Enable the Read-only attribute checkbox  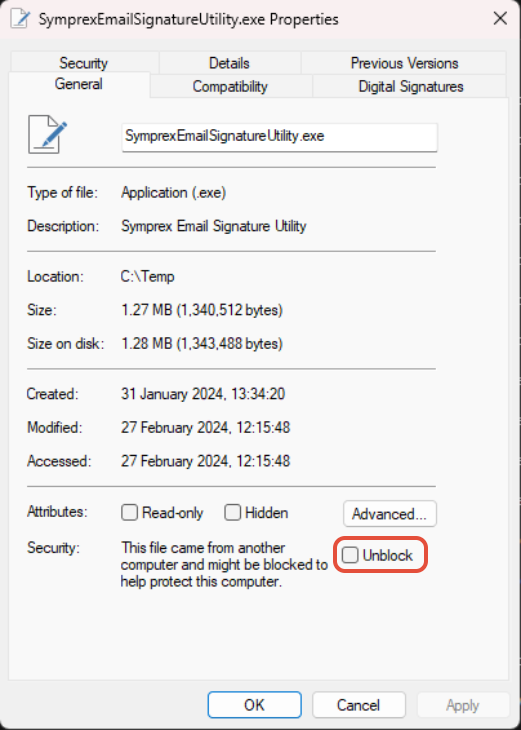[x=129, y=513]
